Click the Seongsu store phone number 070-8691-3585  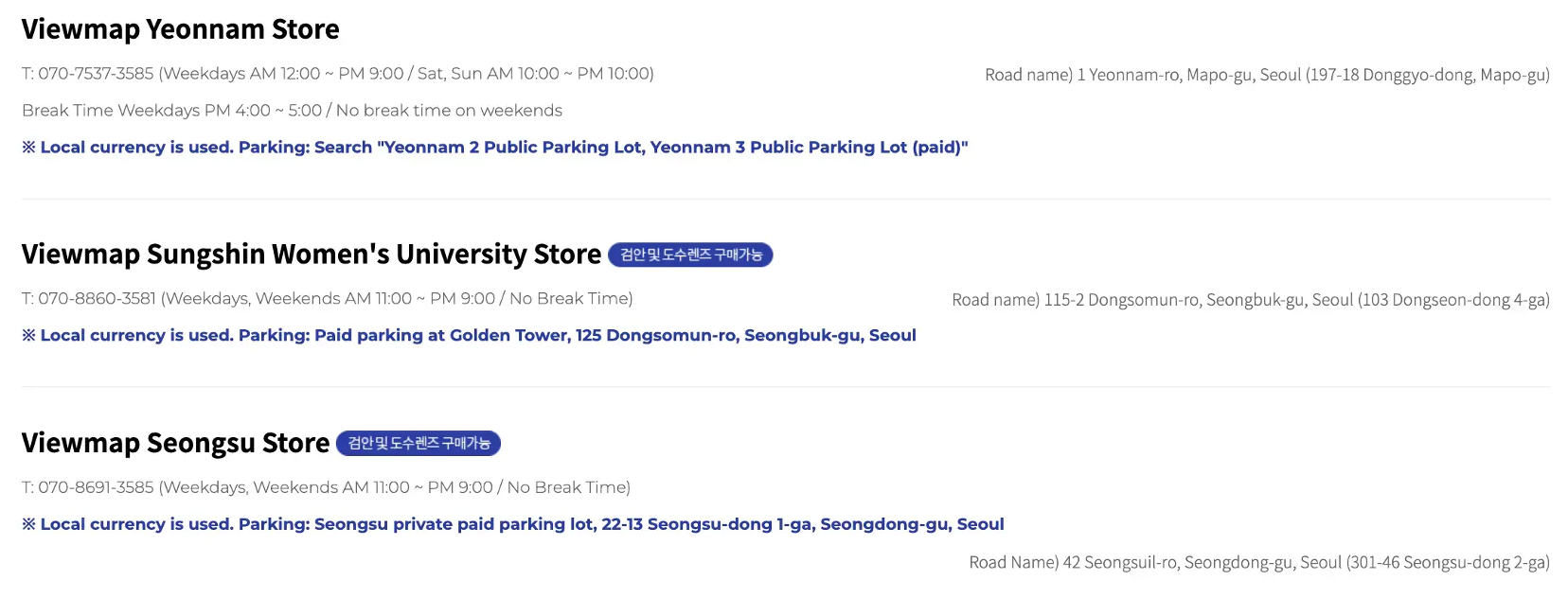tap(96, 487)
